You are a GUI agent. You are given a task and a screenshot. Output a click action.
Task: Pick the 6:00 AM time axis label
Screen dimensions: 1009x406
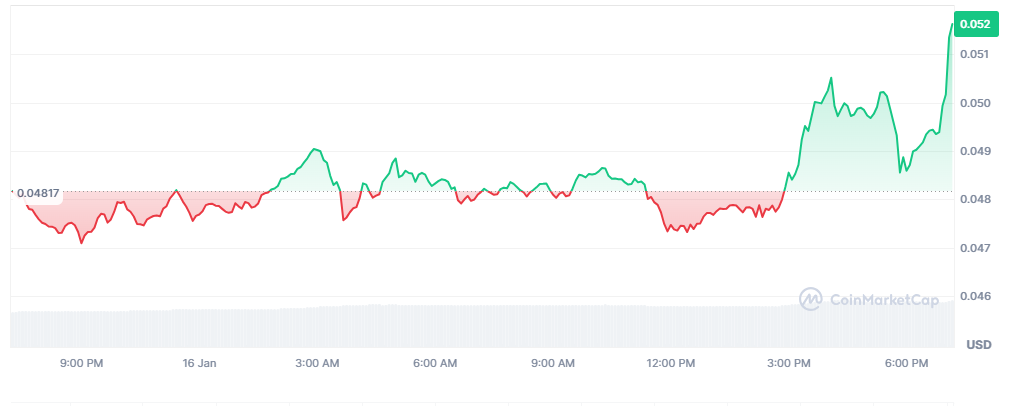pos(435,363)
